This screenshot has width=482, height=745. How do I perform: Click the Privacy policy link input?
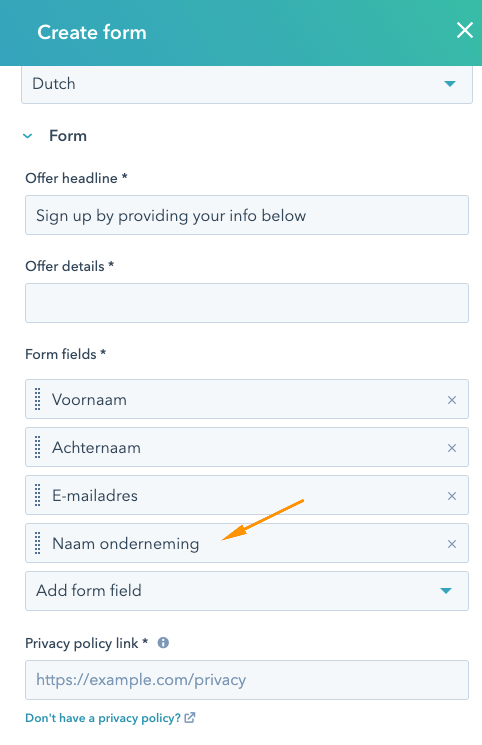click(247, 680)
